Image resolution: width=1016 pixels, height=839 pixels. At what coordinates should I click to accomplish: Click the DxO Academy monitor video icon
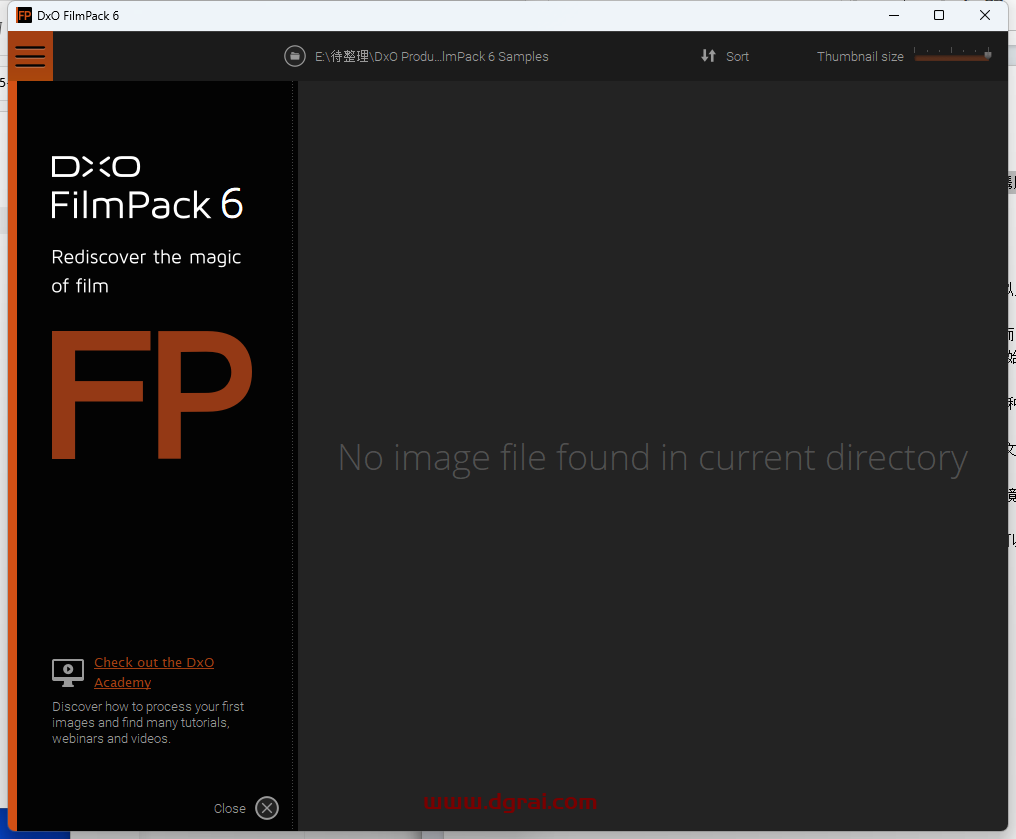click(x=68, y=672)
